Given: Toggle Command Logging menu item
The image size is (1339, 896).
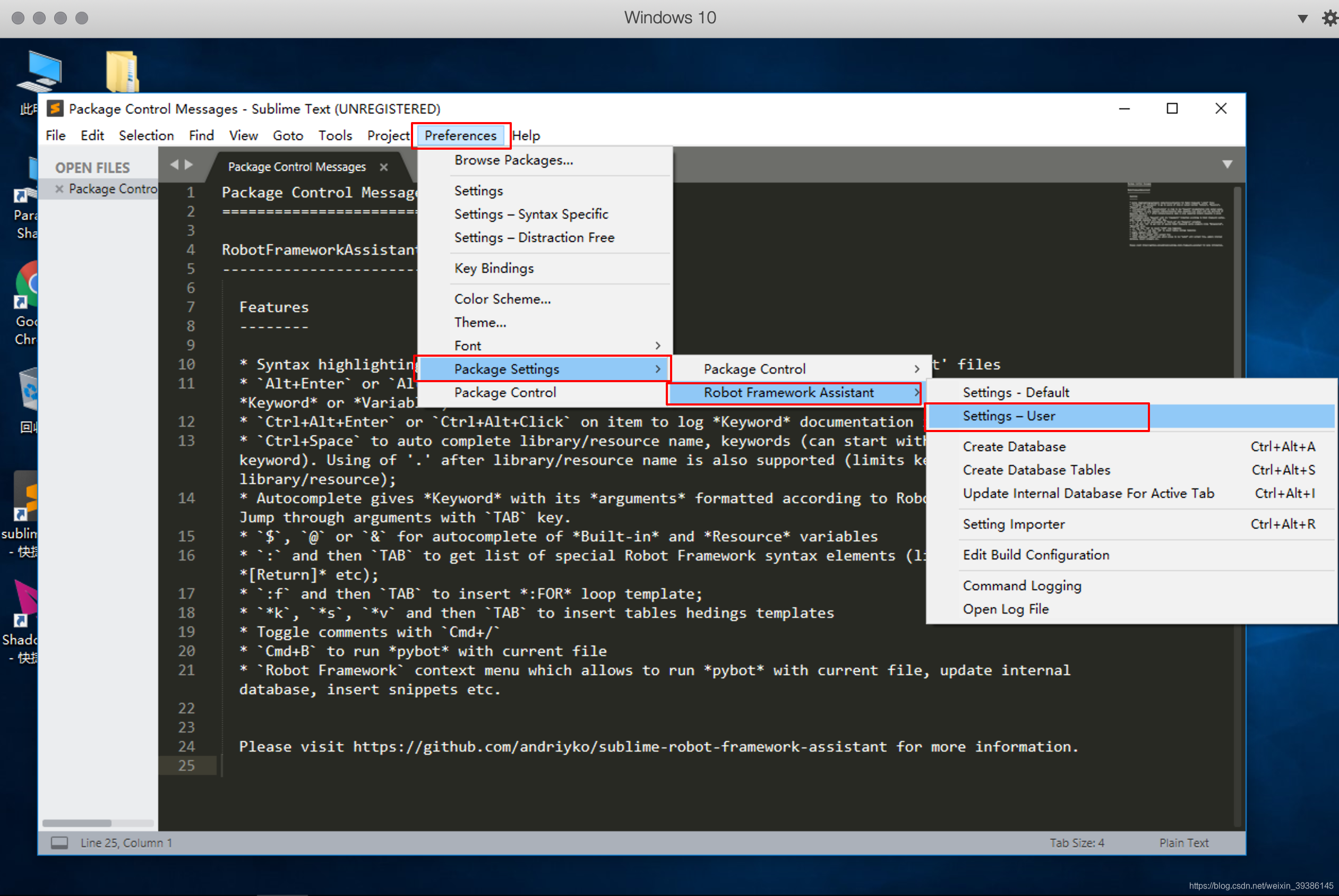Looking at the screenshot, I should [x=1131, y=587].
